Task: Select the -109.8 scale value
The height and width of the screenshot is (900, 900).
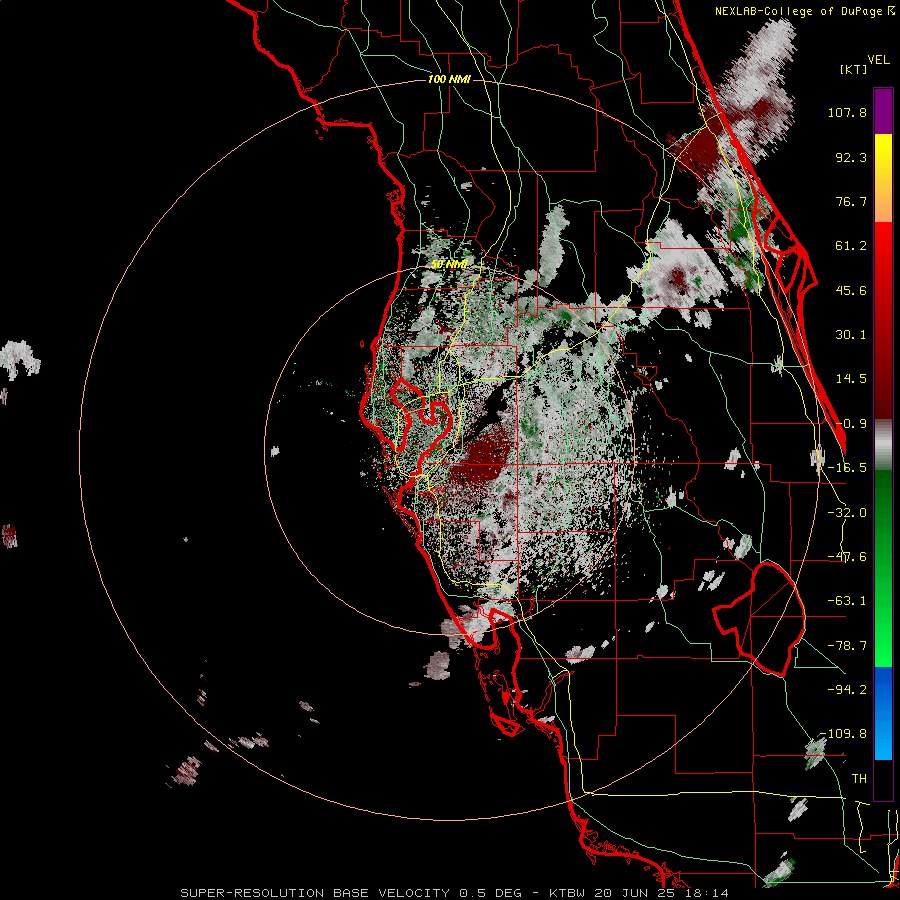Action: coord(844,734)
